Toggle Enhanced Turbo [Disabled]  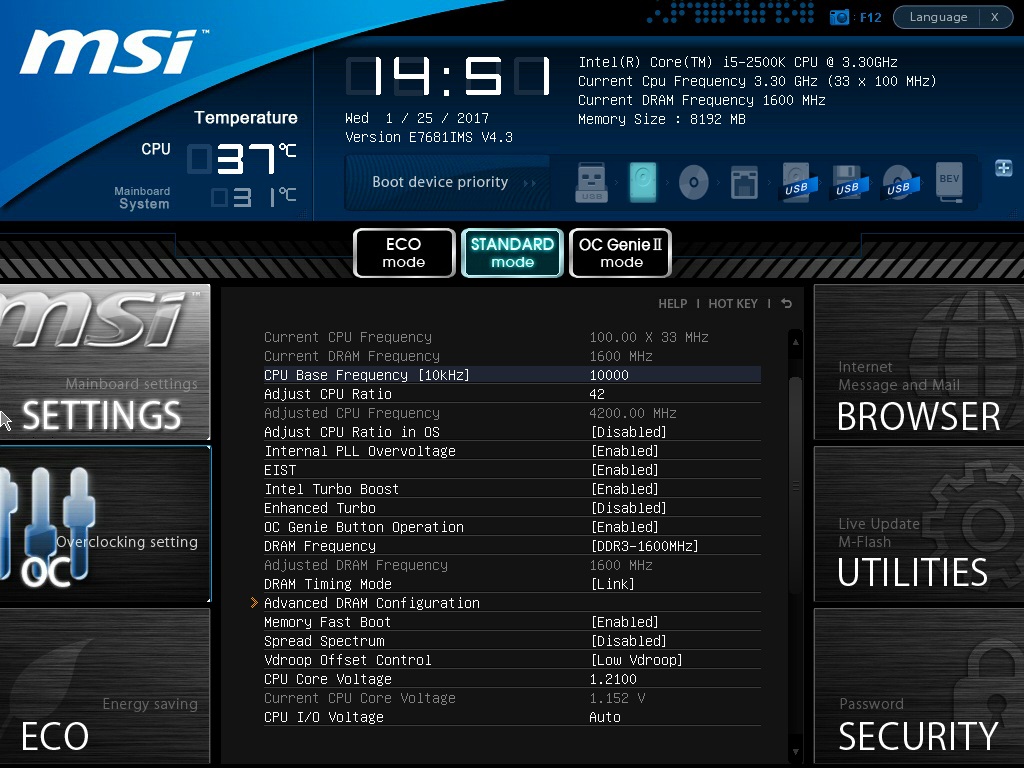(628, 508)
